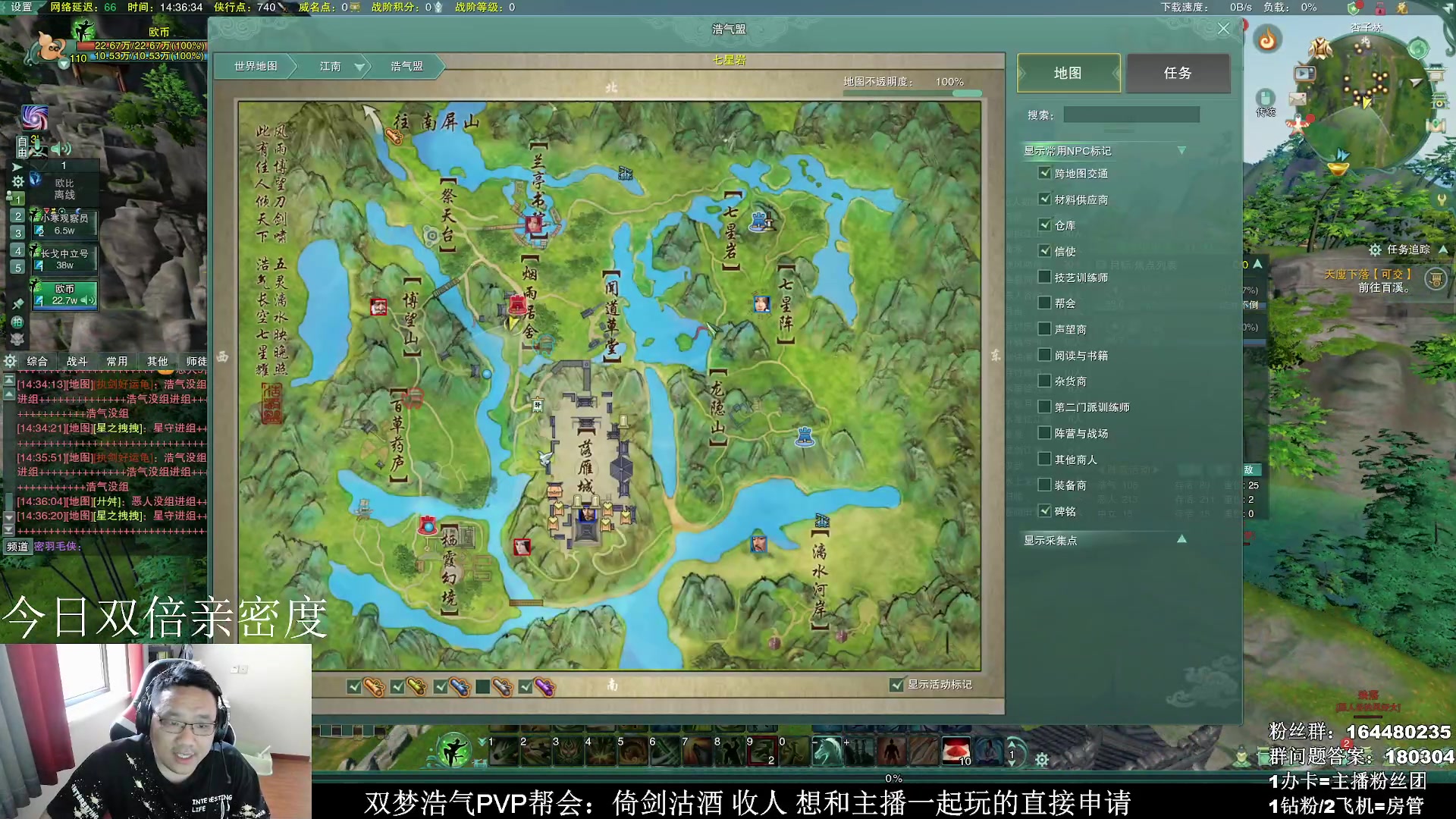Uncheck 信使 checkbox

point(1045,251)
